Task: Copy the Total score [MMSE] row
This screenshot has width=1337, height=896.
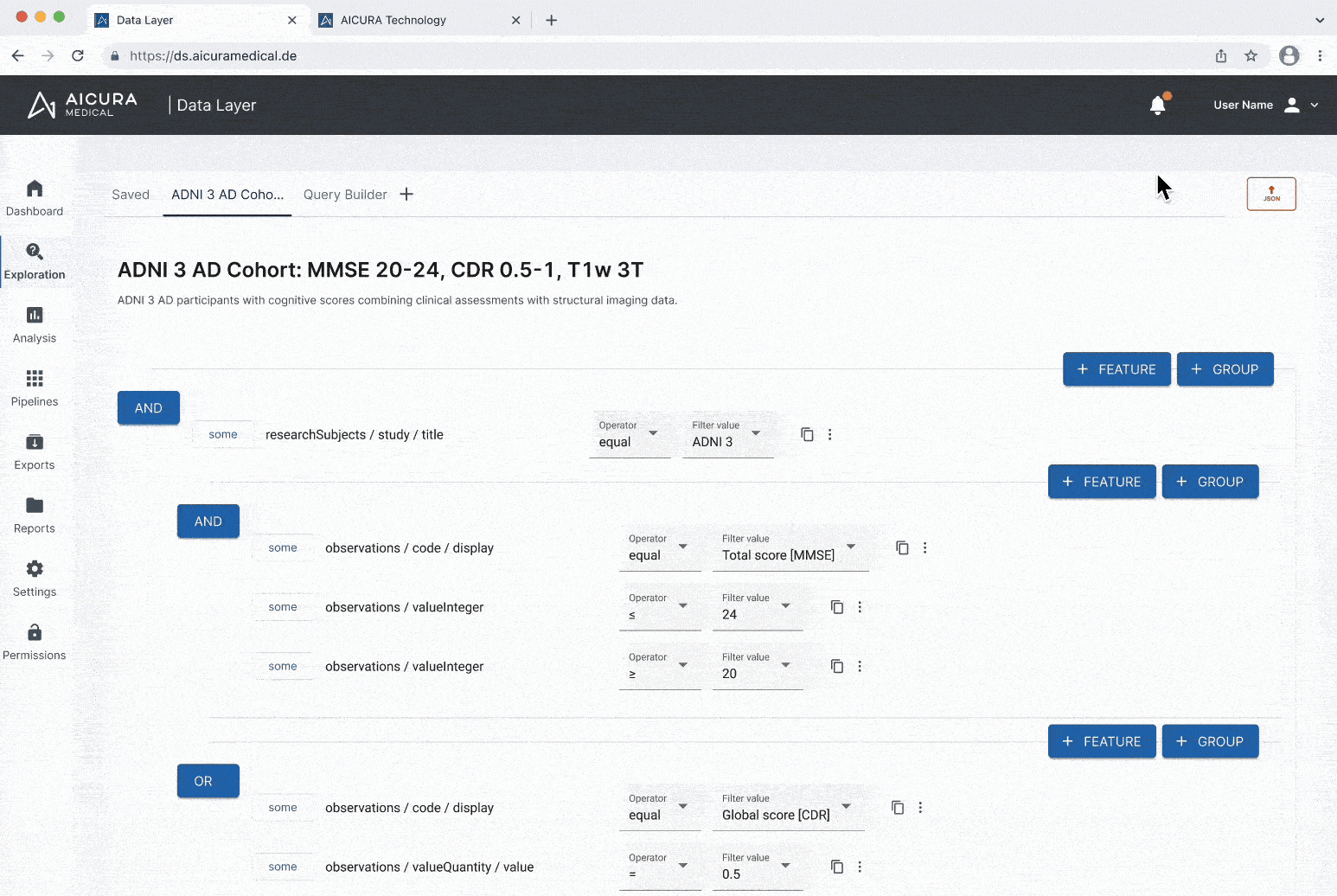Action: pos(902,547)
